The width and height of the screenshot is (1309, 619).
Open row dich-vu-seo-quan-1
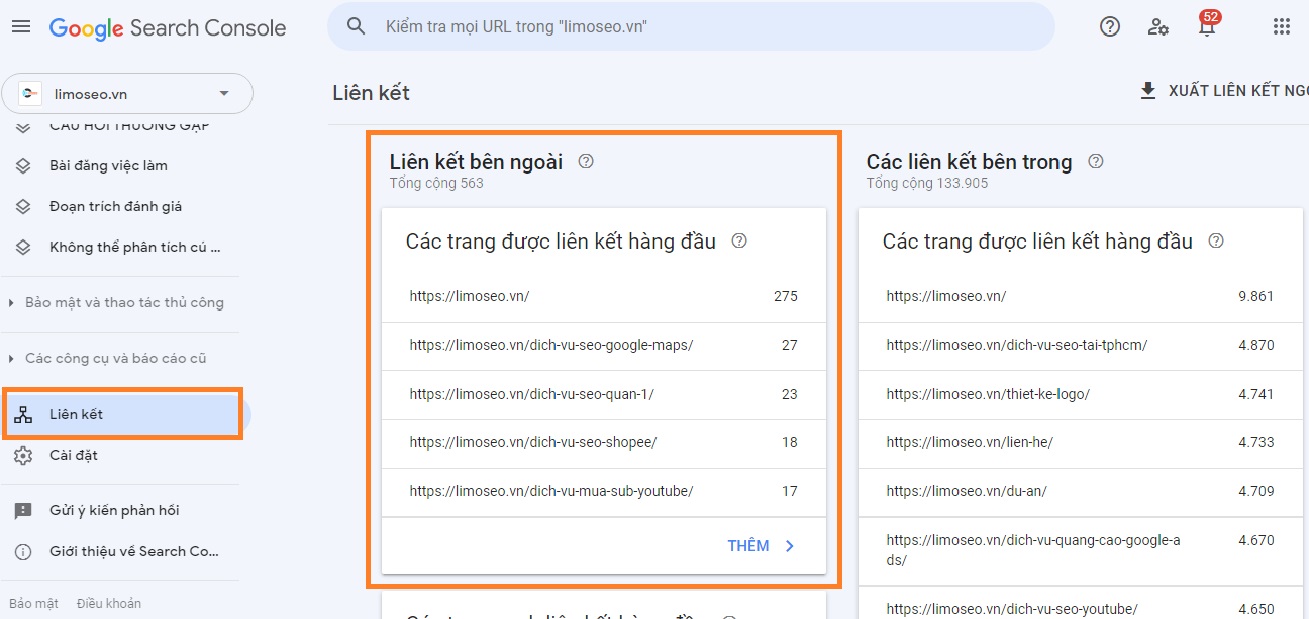tap(604, 394)
